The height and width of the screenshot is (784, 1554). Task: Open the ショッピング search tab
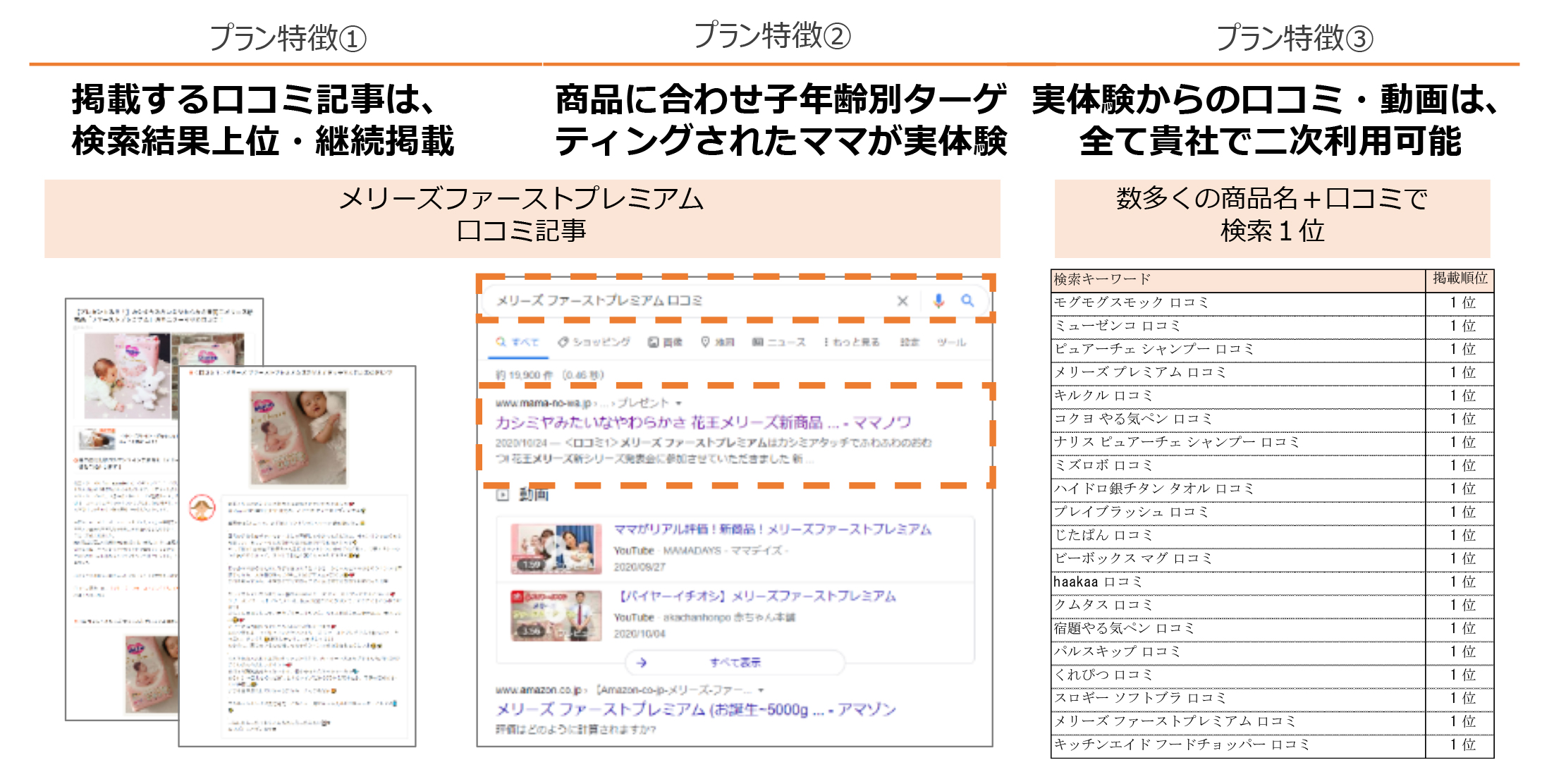point(594,342)
